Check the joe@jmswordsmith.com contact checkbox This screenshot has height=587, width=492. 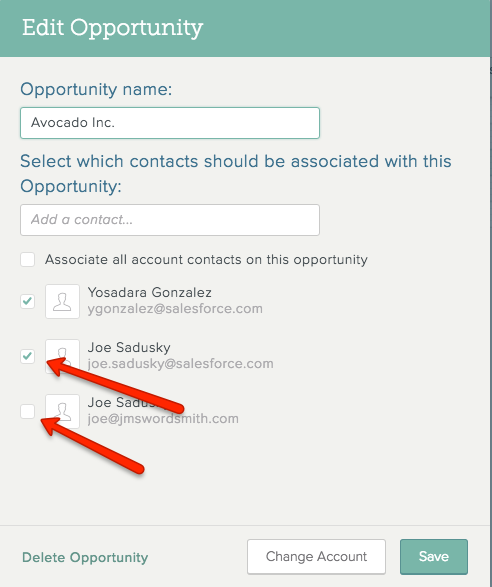28,411
